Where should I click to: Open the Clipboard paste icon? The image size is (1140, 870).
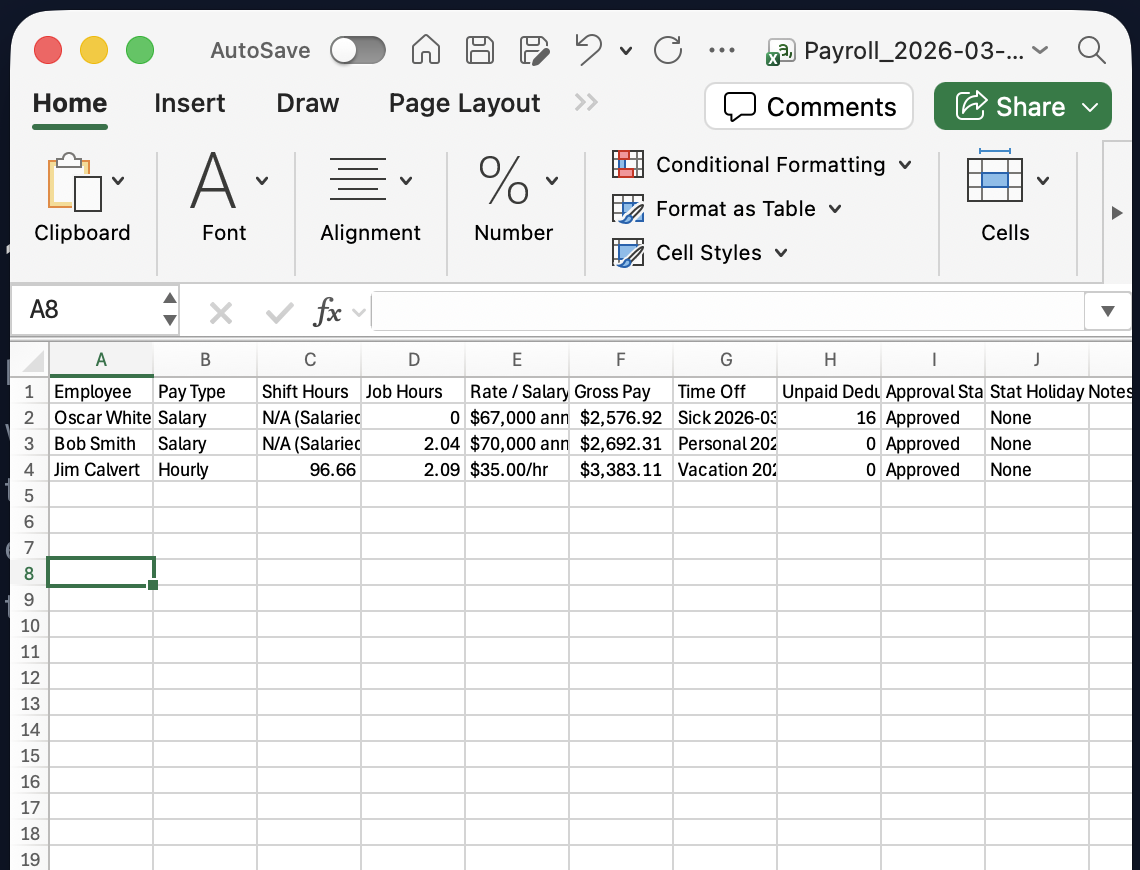(73, 182)
